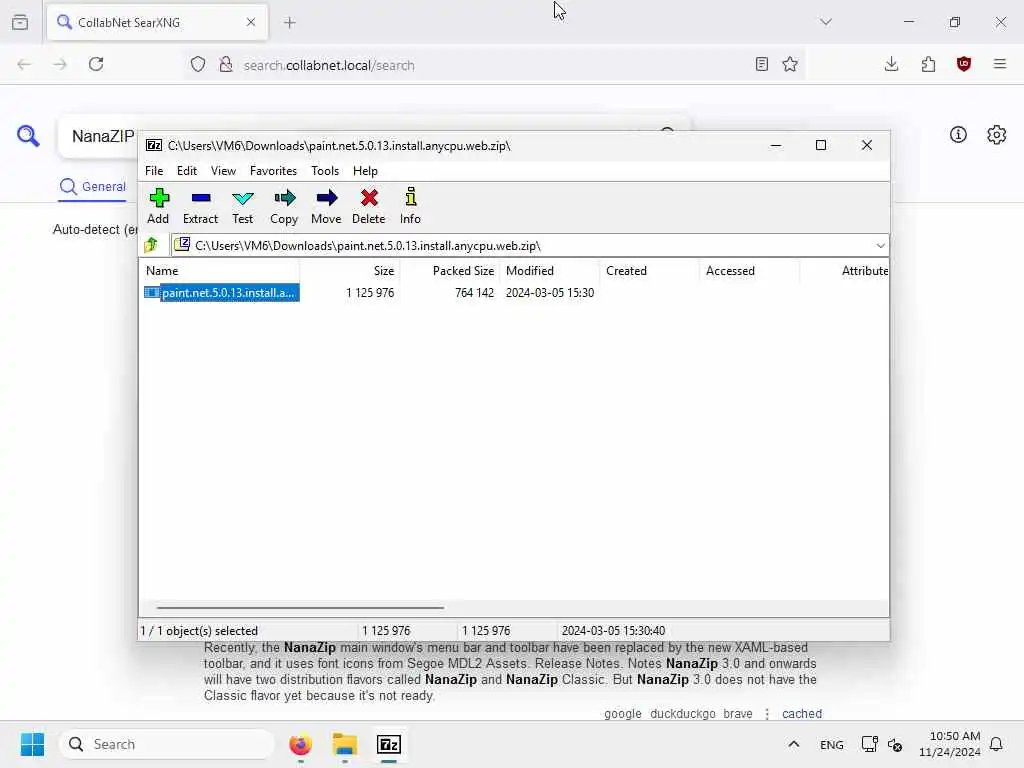Click the 764 142 packed size cell

point(474,293)
